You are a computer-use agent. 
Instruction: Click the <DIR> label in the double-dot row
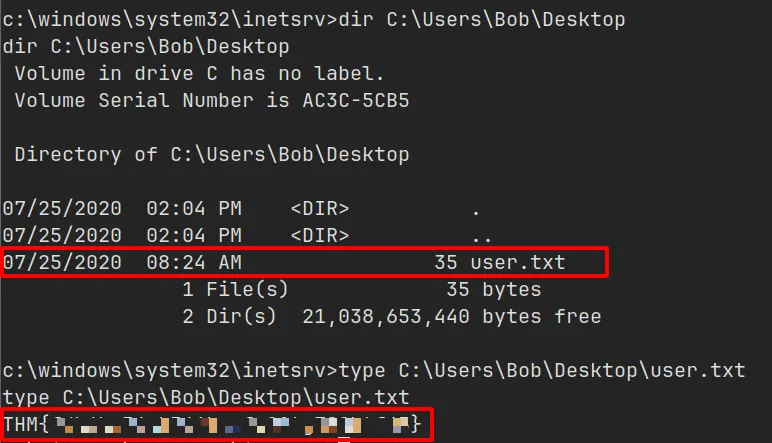320,236
